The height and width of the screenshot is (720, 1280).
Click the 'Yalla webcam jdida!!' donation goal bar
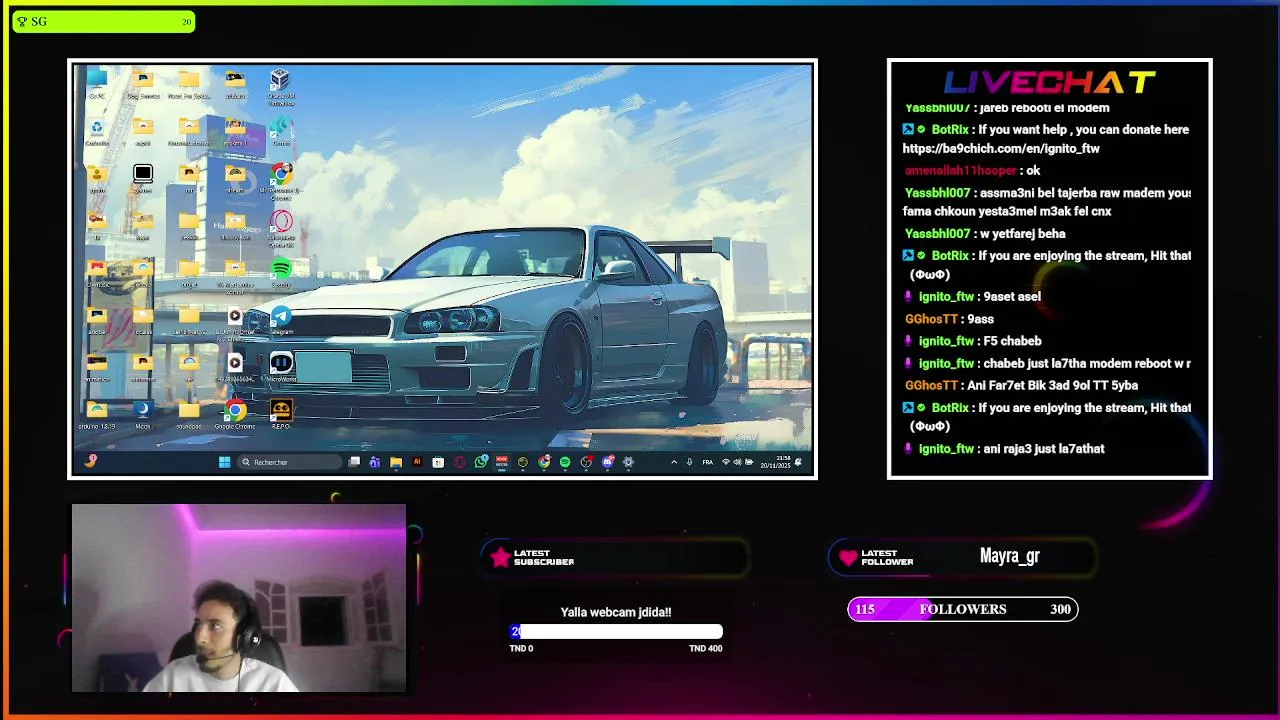point(616,632)
